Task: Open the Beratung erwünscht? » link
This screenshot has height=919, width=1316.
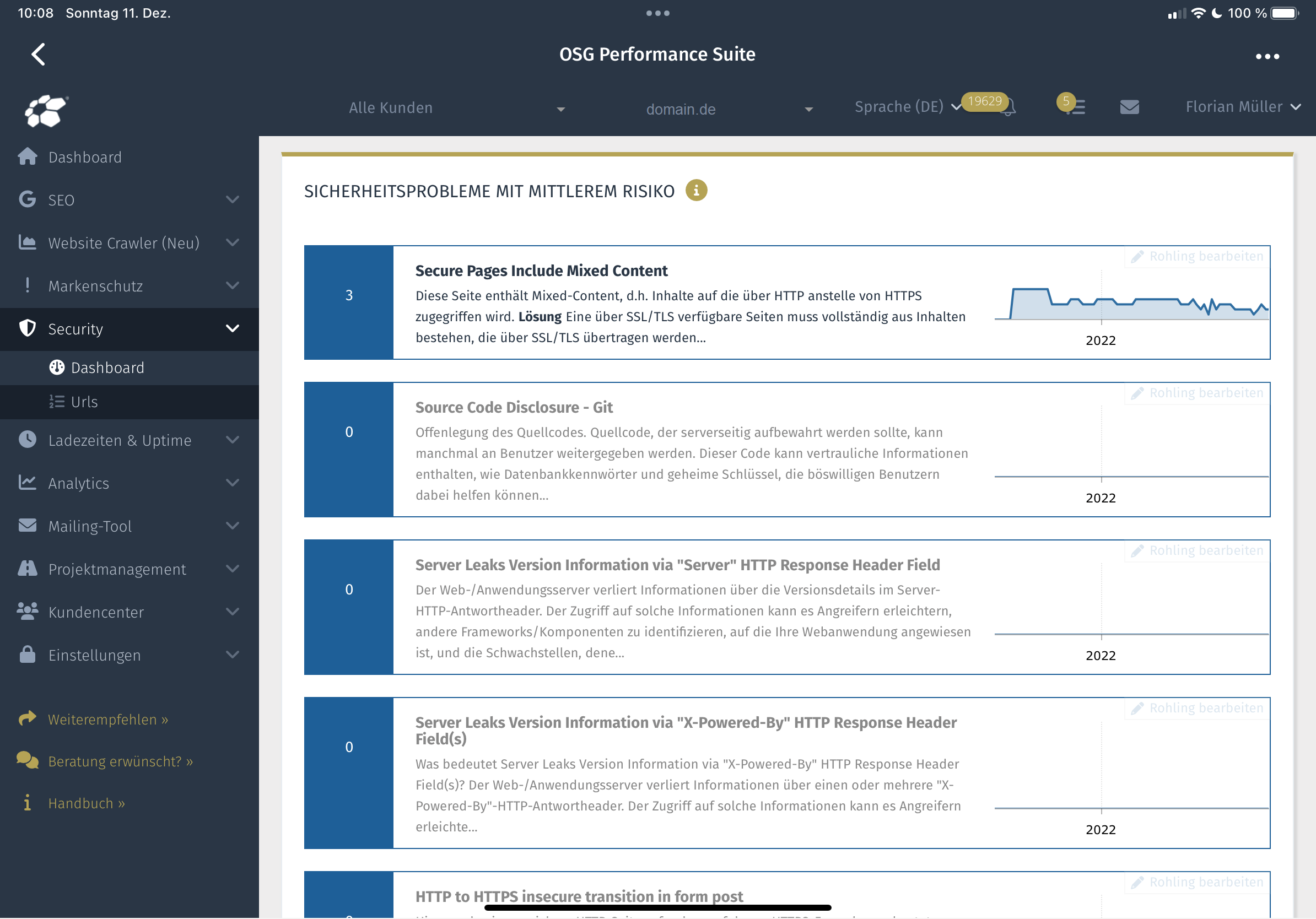Action: point(120,761)
